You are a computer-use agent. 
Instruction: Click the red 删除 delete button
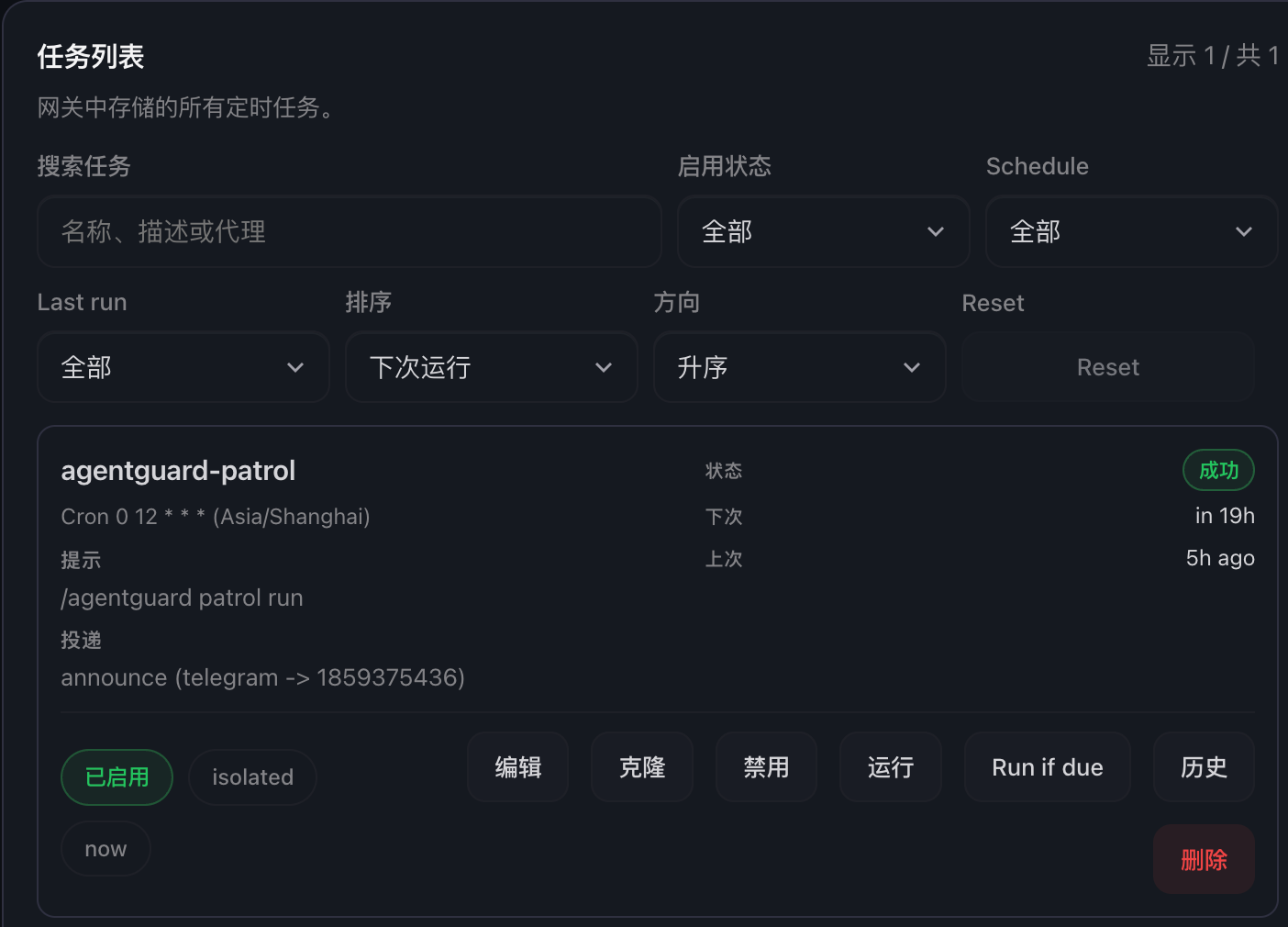(x=1204, y=859)
